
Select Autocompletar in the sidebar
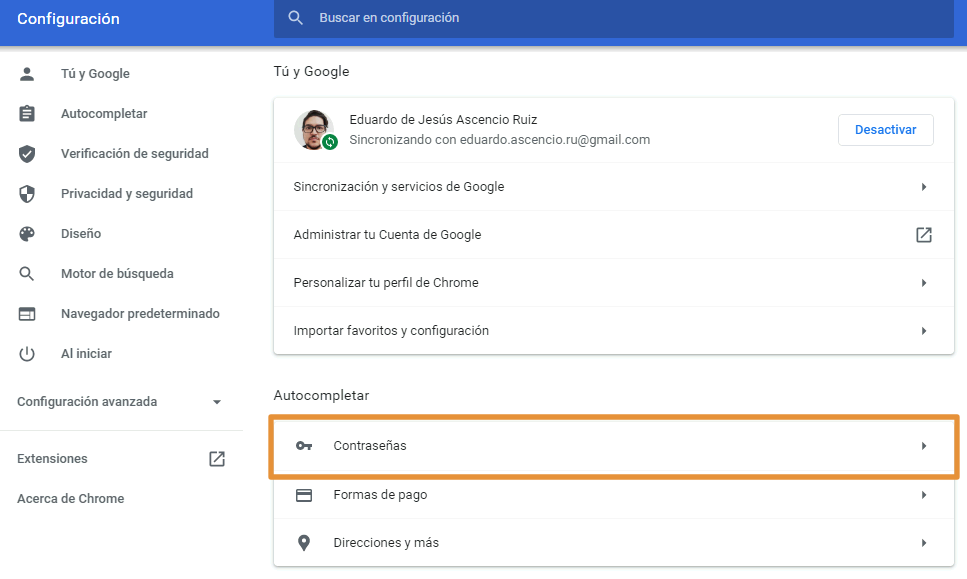coord(104,114)
